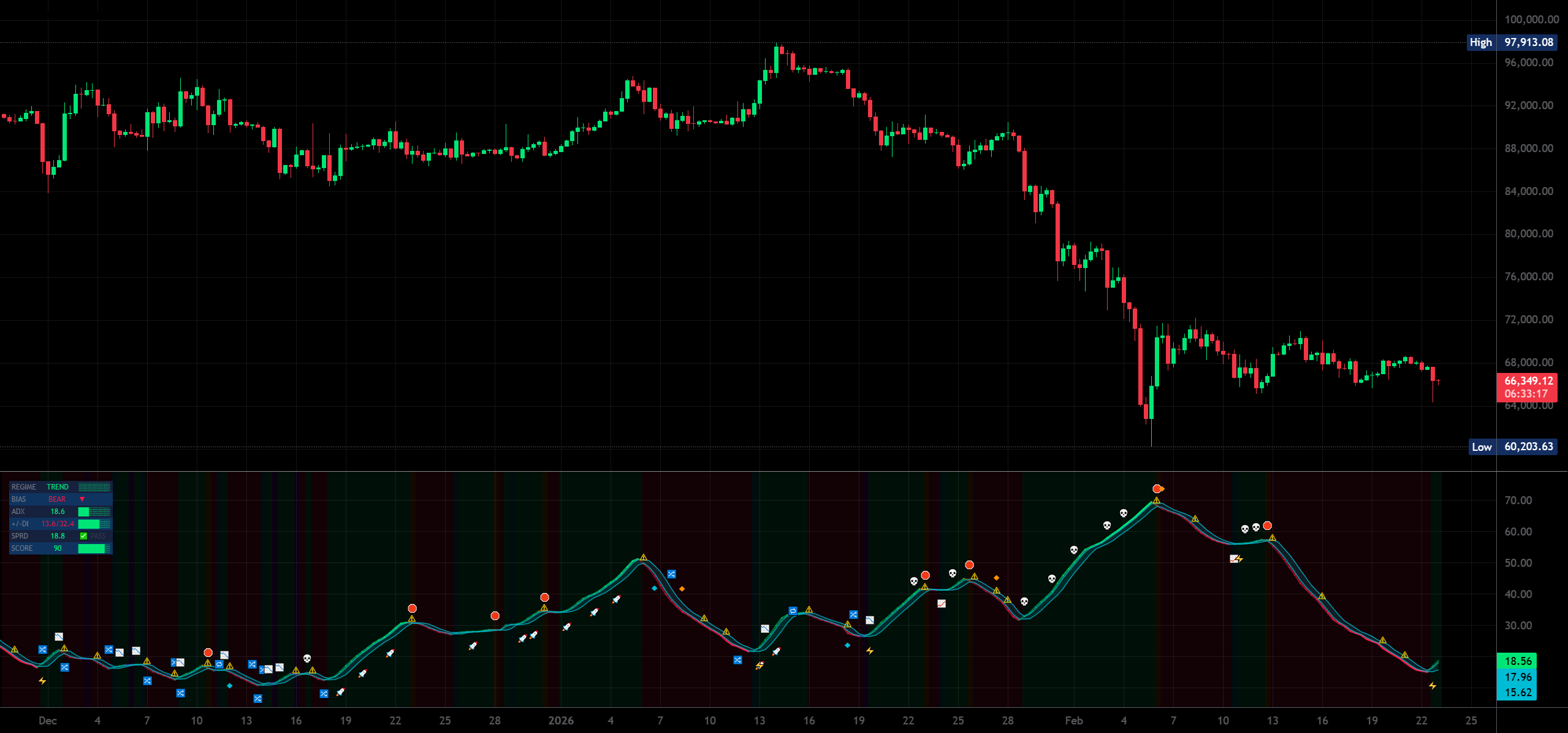Click the green 18.56 indicator value label
Viewport: 1568px width, 733px height.
[x=1517, y=661]
